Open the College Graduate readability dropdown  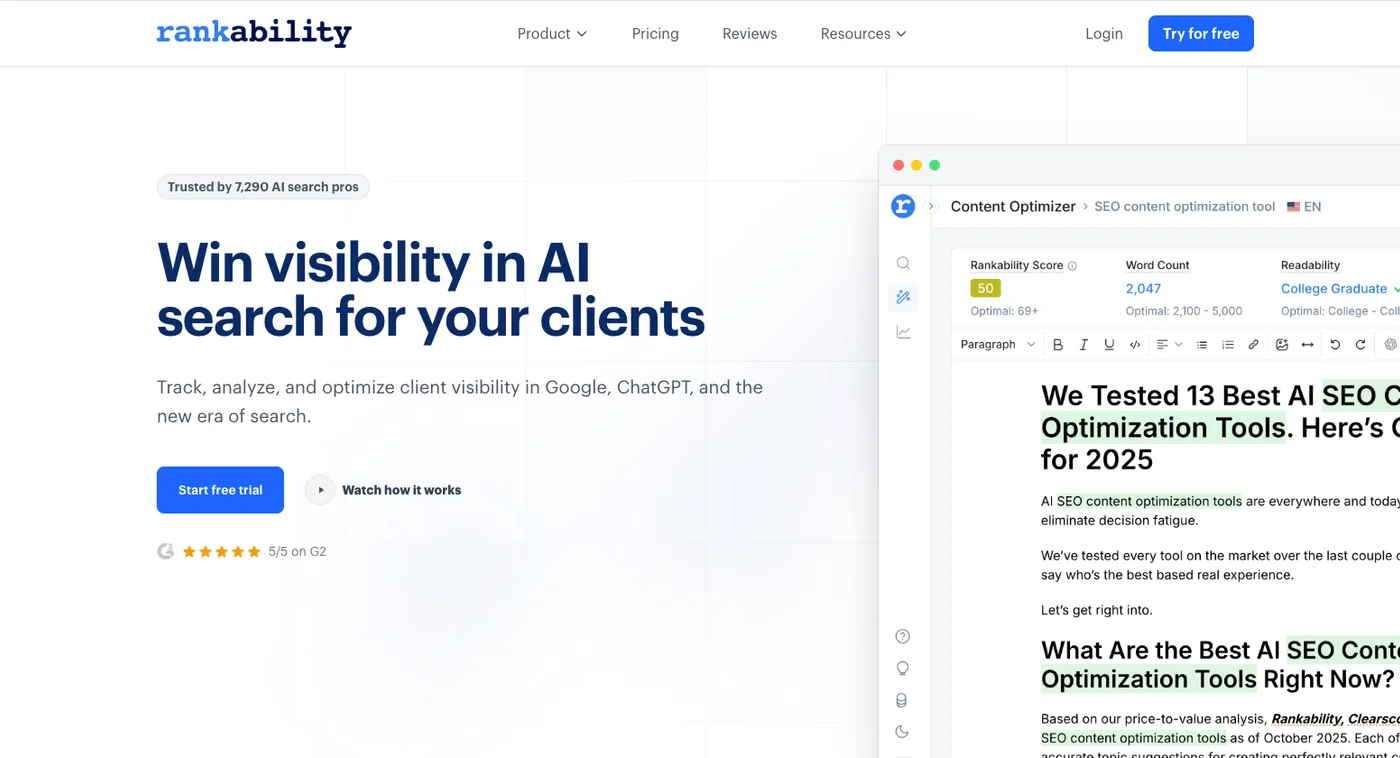(x=1340, y=288)
